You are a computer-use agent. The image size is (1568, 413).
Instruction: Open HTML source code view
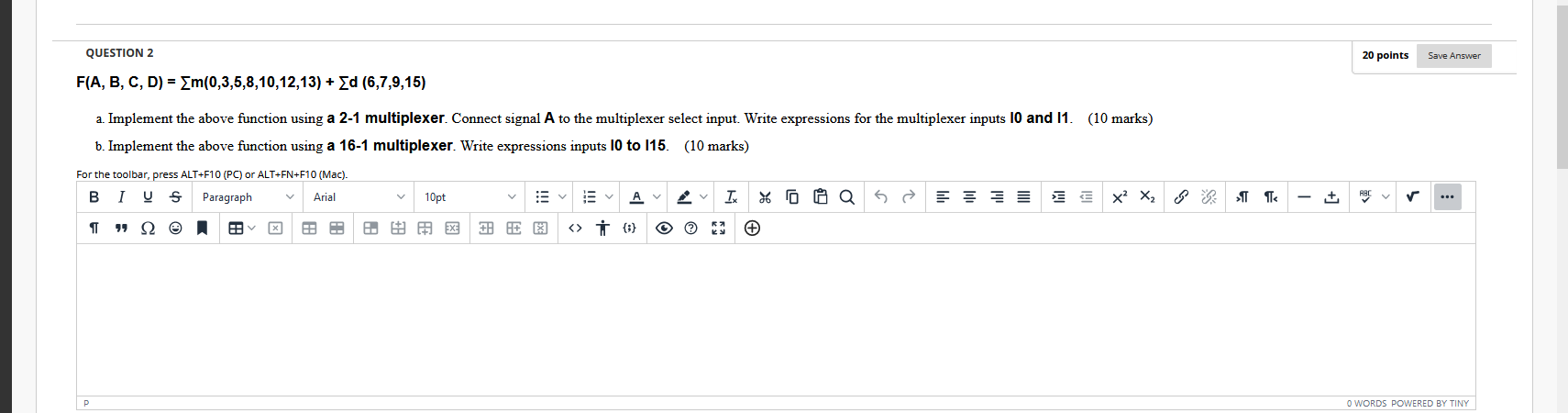[x=575, y=228]
